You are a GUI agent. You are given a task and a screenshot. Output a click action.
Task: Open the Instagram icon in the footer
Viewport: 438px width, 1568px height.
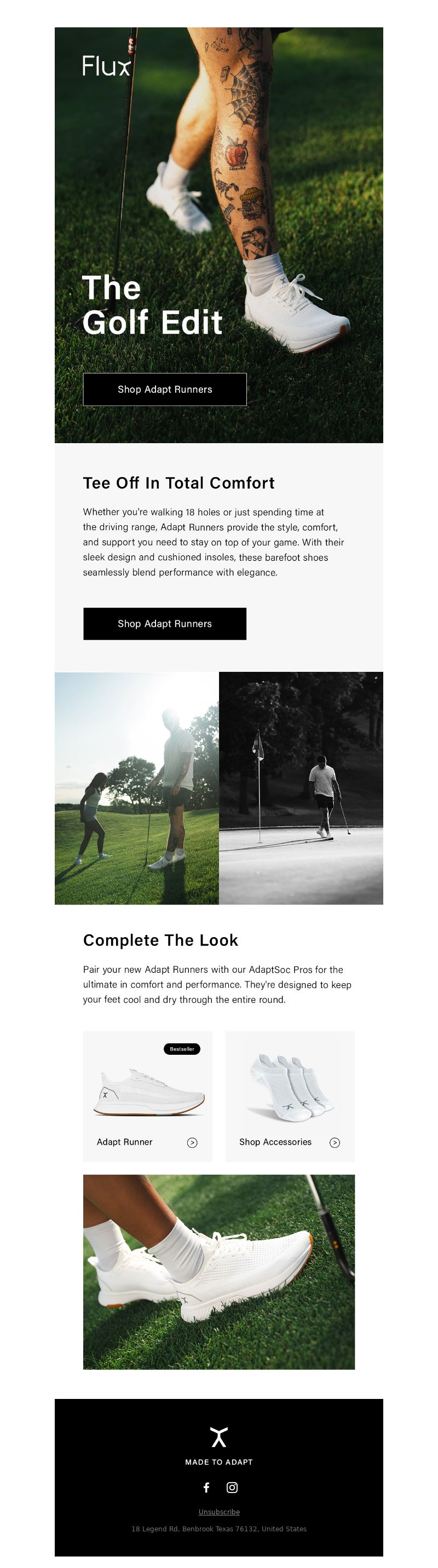click(x=232, y=1488)
